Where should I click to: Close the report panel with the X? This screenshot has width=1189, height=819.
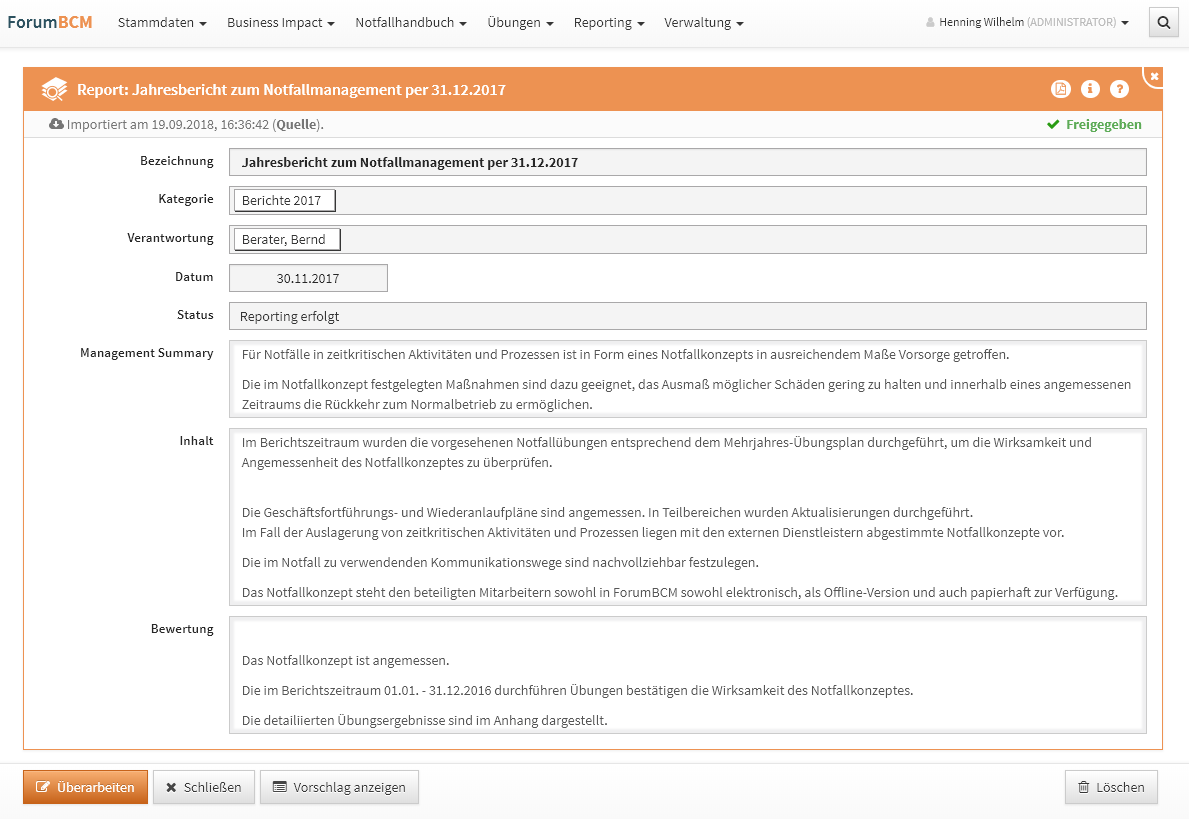[x=1153, y=76]
